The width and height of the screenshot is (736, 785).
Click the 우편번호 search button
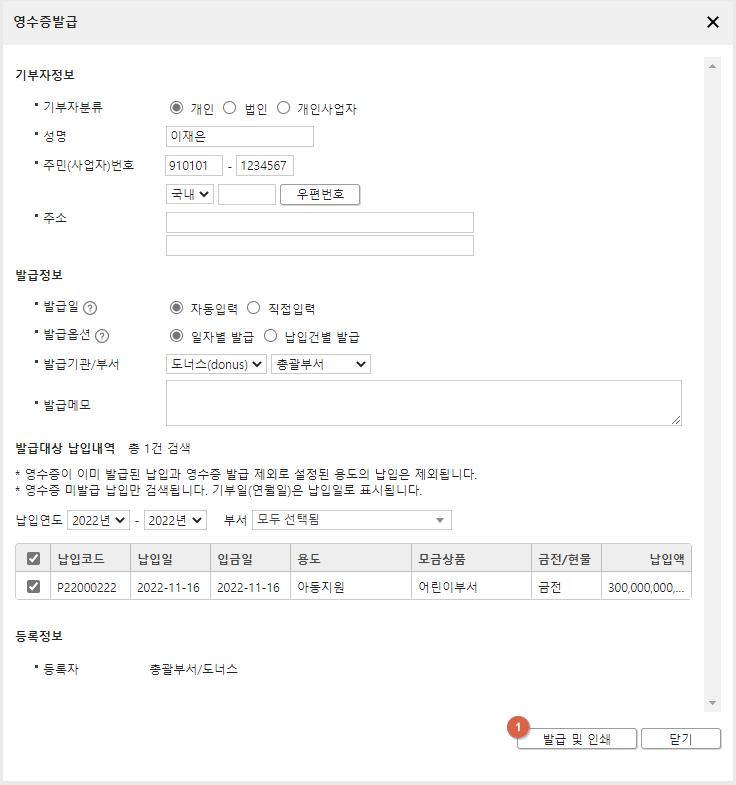point(320,194)
